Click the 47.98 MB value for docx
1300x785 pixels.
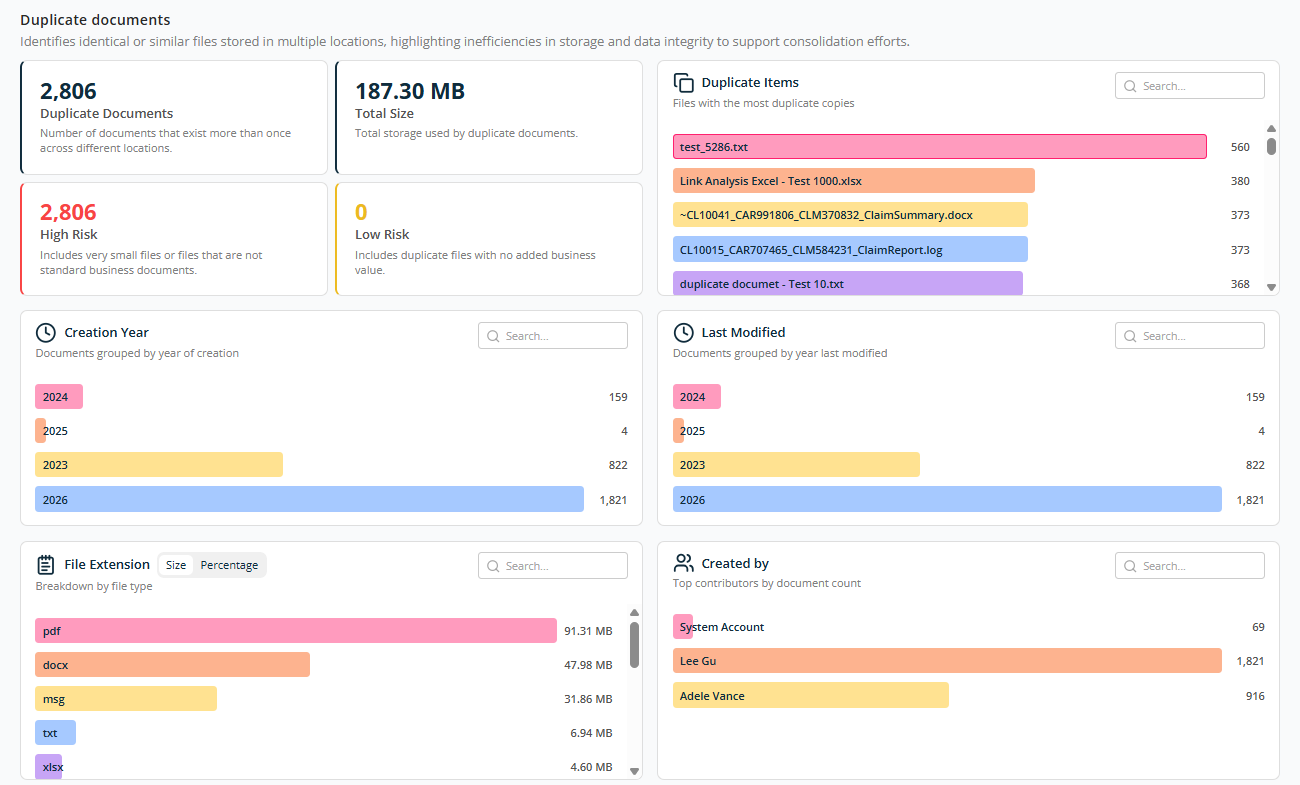pyautogui.click(x=588, y=665)
